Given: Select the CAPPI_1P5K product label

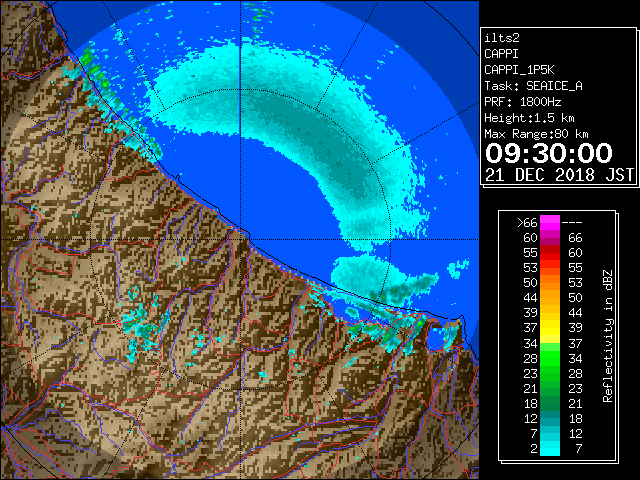Looking at the screenshot, I should (519, 70).
